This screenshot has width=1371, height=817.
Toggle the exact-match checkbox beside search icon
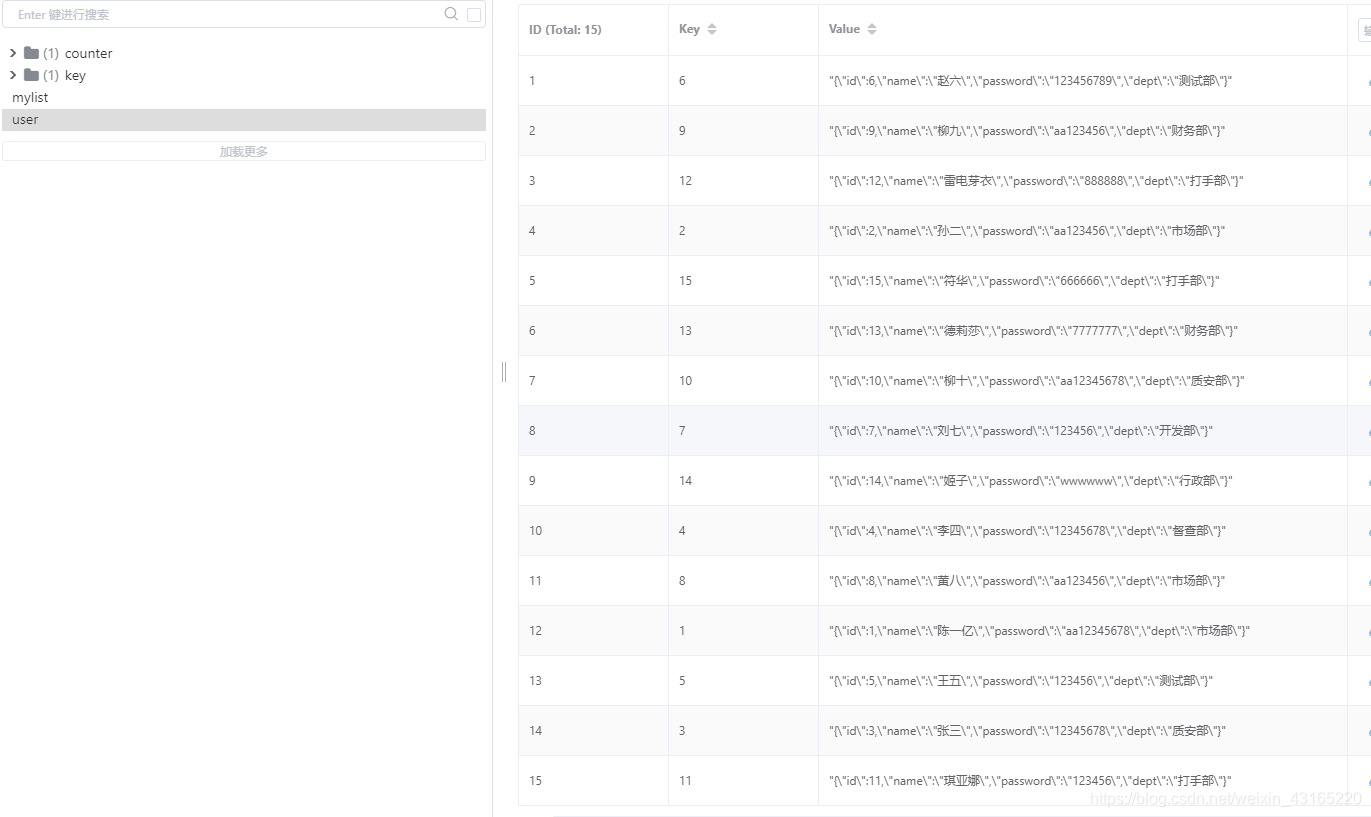[x=474, y=14]
